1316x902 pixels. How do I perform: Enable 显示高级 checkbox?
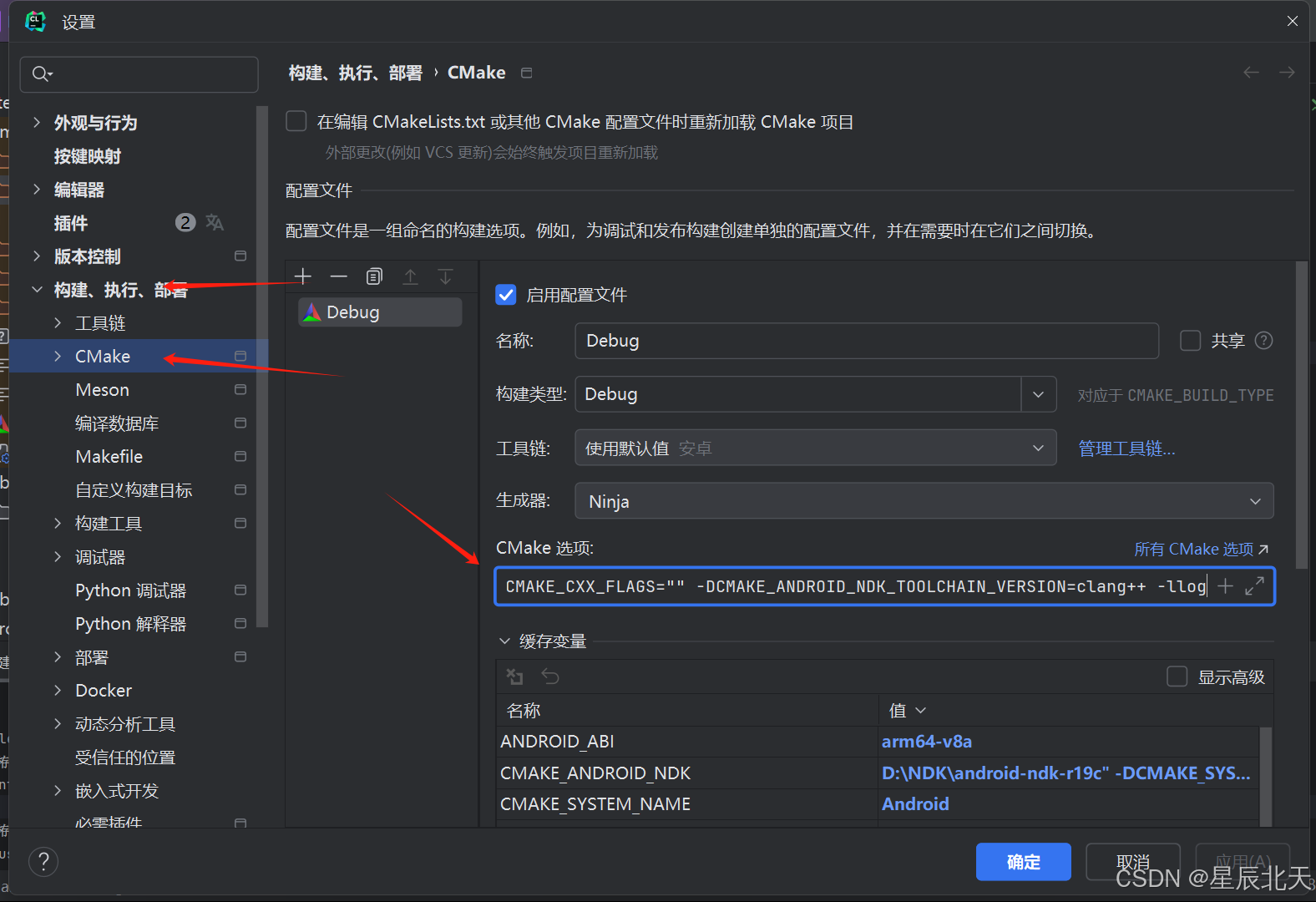point(1177,676)
